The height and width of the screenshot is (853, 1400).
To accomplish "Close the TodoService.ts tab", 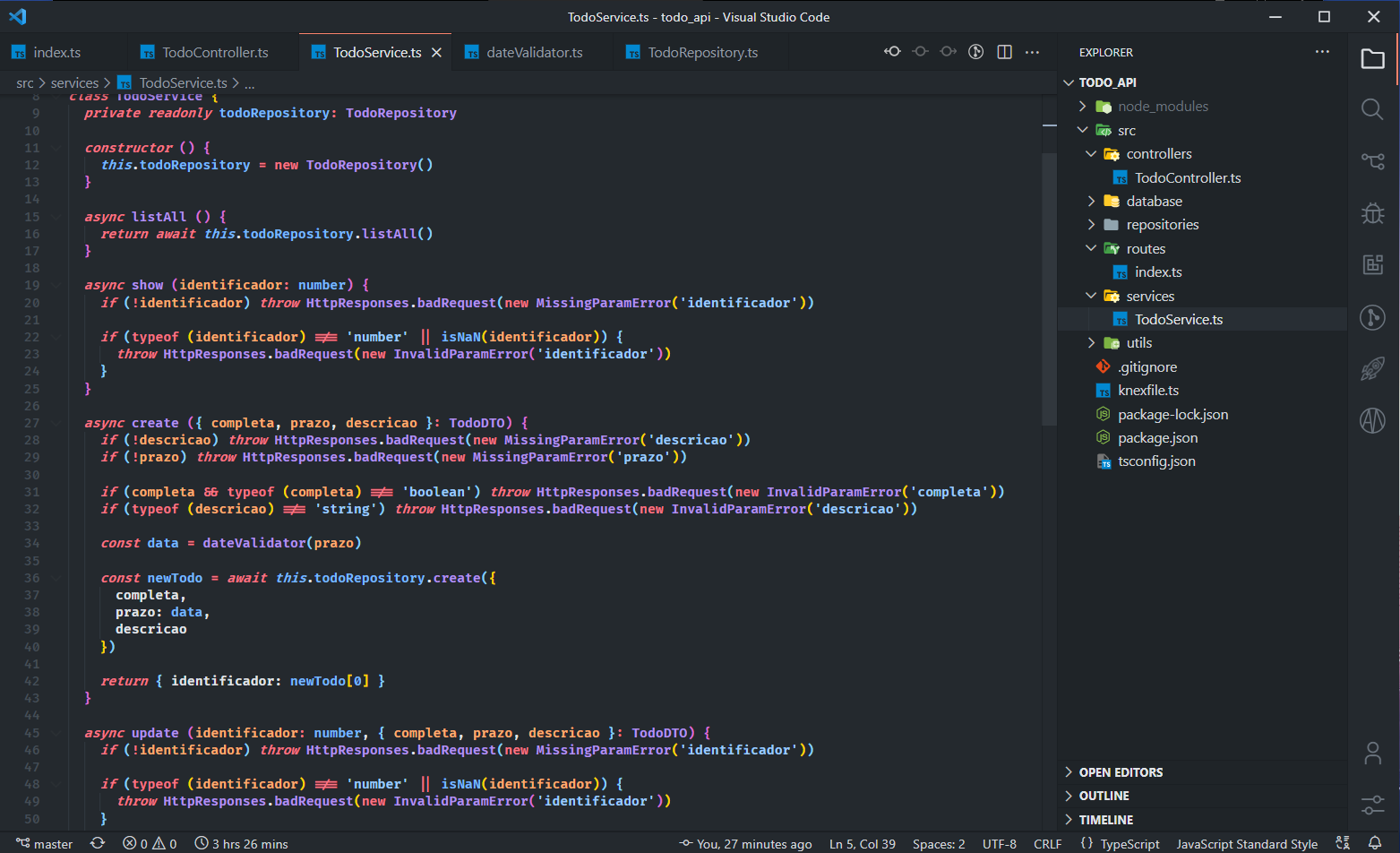I will click(x=436, y=53).
